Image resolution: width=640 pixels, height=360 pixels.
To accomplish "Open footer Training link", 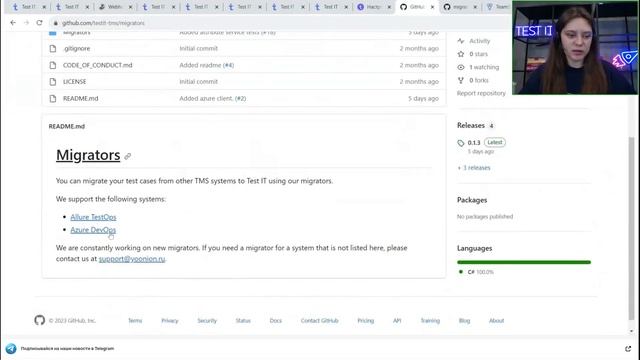I will click(430, 321).
